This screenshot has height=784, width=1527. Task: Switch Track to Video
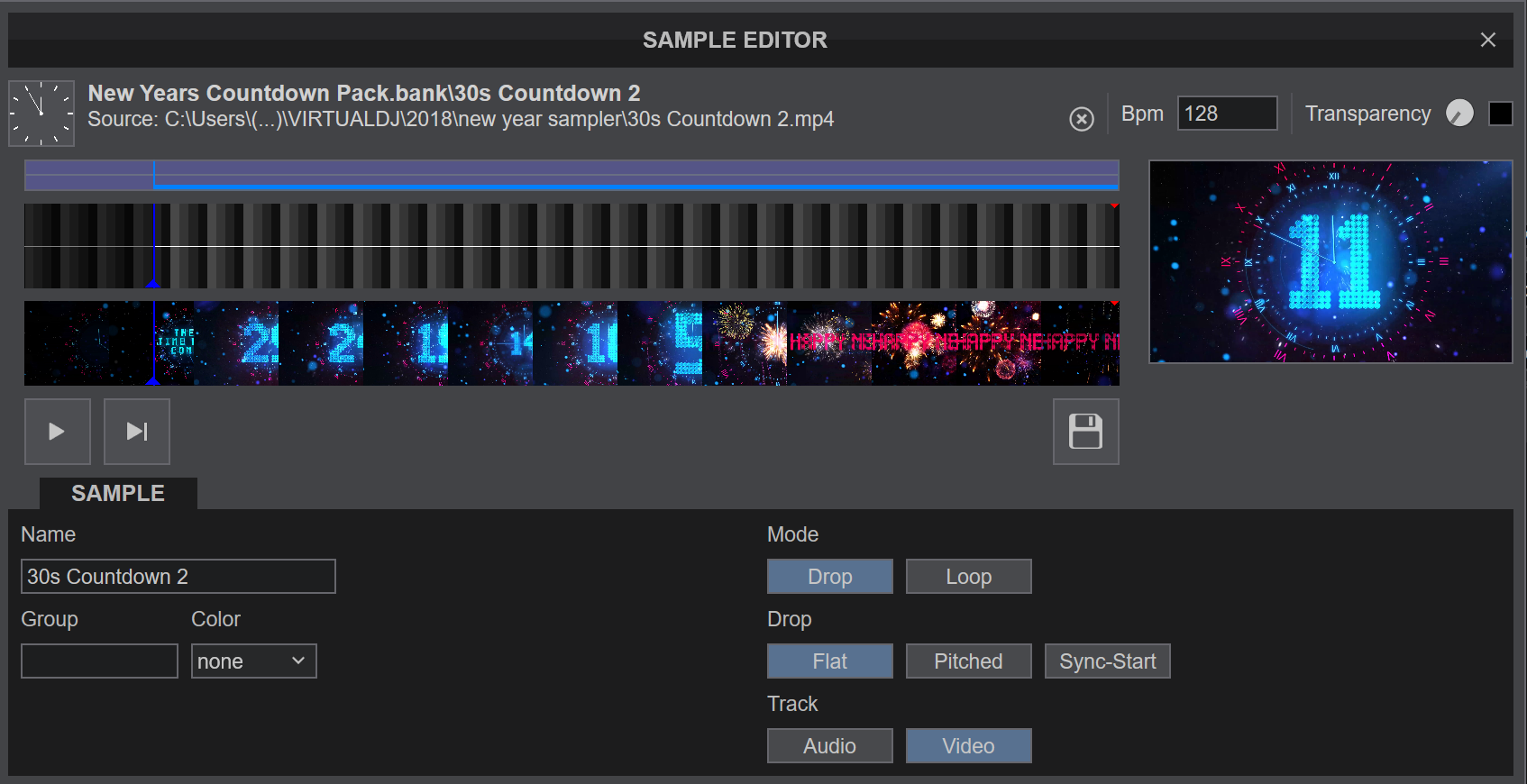click(x=968, y=746)
